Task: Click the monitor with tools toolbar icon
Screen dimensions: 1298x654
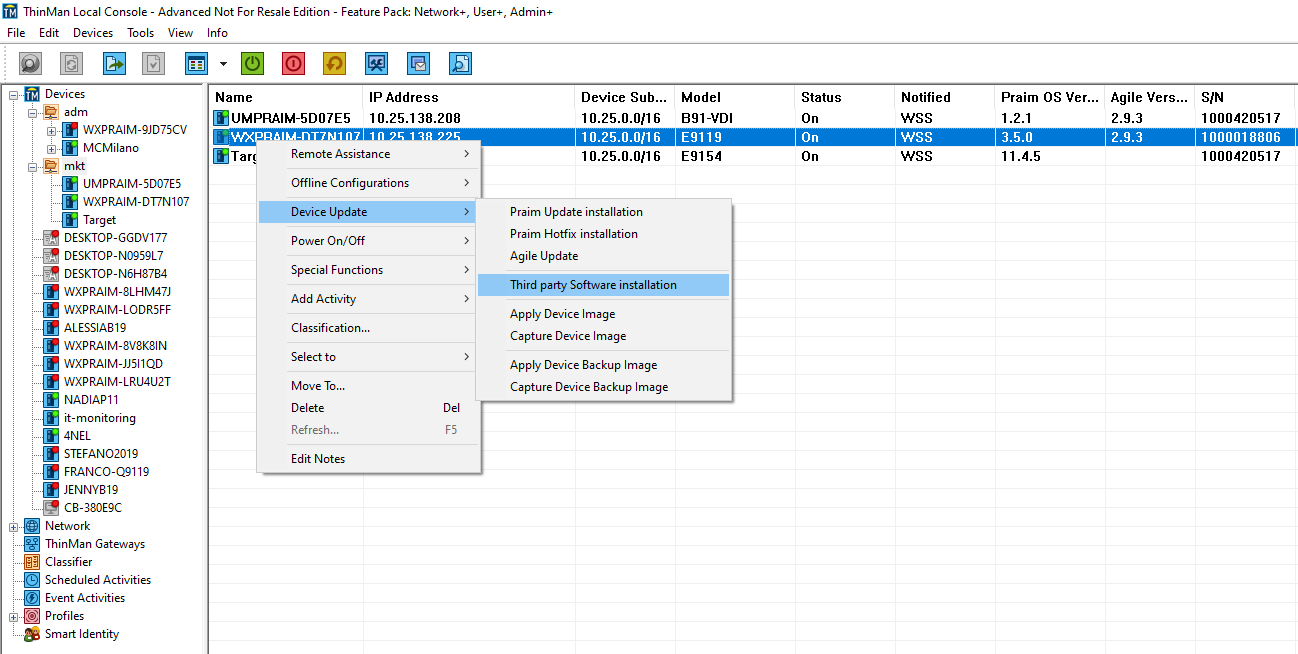Action: coord(376,64)
